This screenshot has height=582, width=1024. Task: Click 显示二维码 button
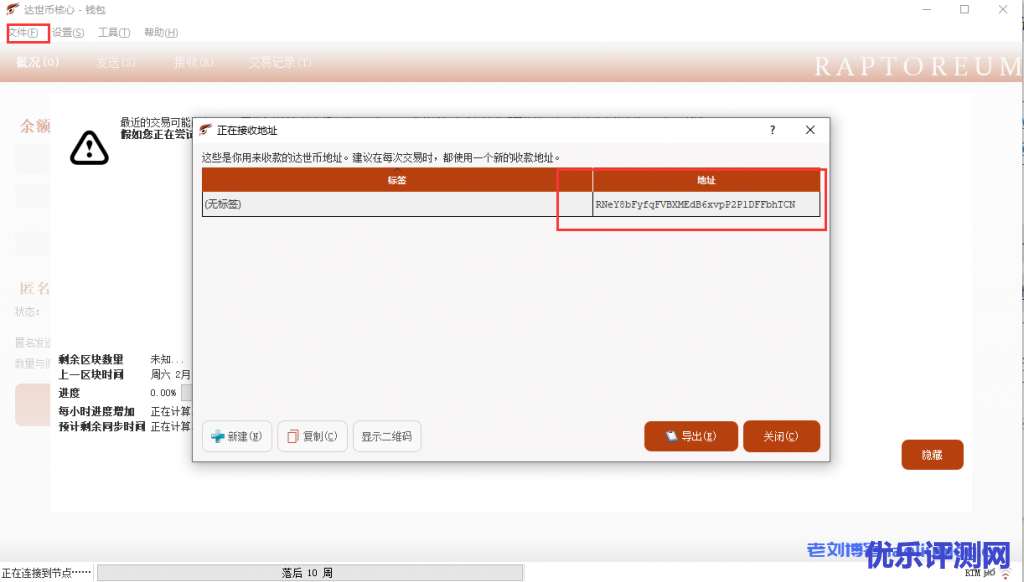pos(387,436)
